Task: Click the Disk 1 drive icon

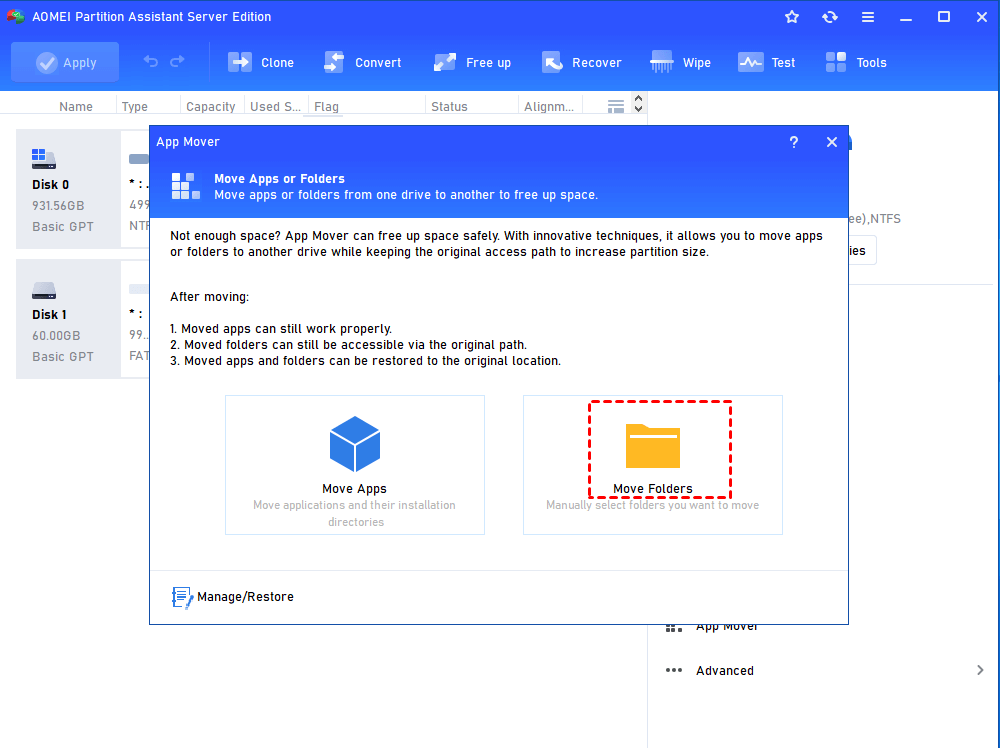Action: coord(43,291)
